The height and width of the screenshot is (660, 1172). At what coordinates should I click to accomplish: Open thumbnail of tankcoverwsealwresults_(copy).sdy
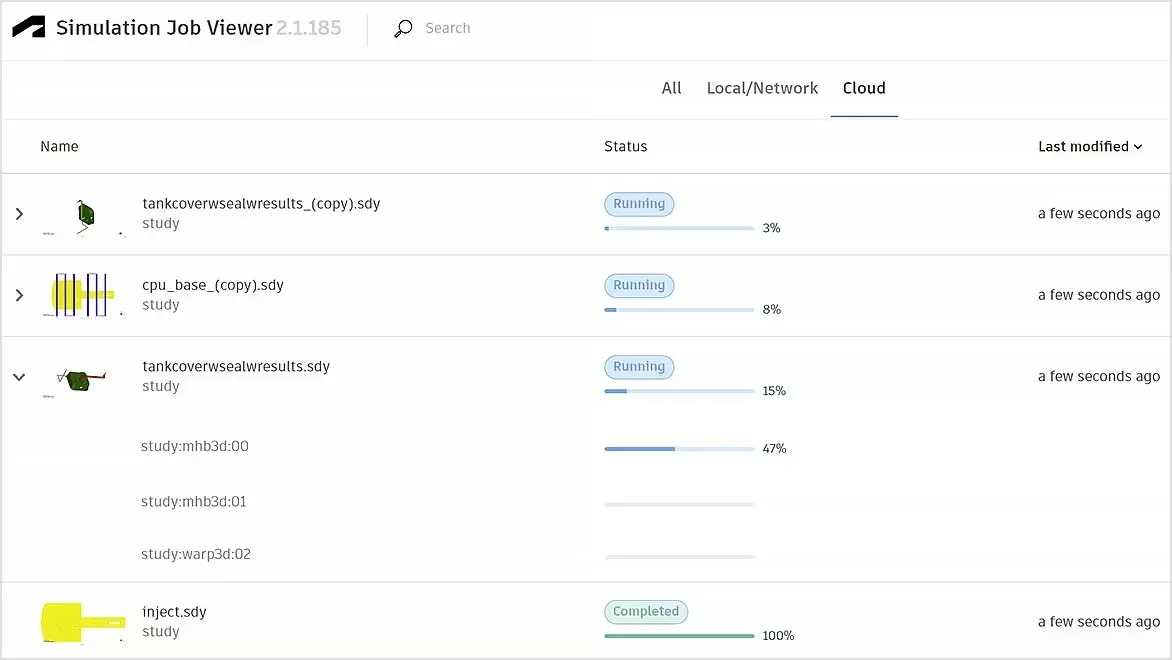point(84,214)
